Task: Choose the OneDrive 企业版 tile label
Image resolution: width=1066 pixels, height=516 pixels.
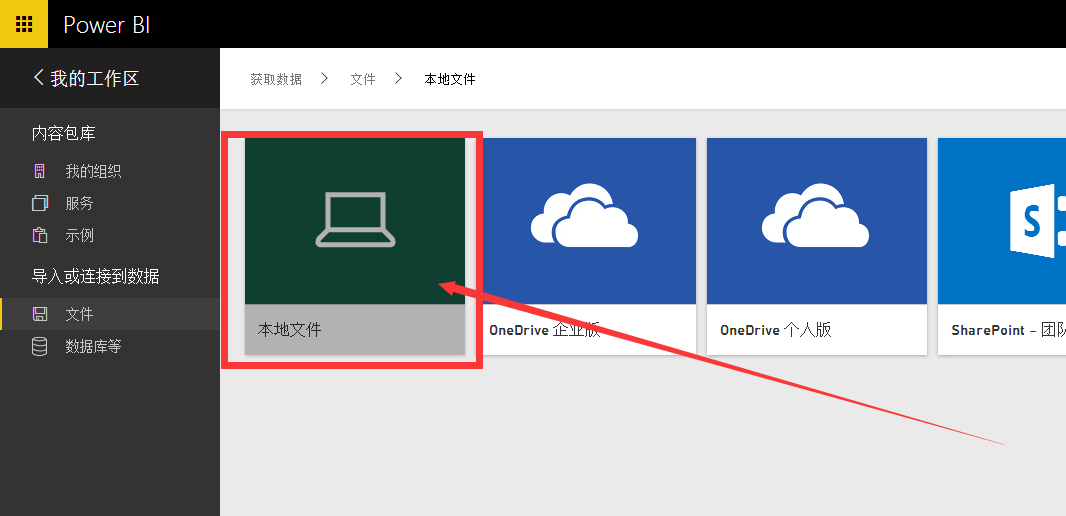Action: [x=545, y=330]
